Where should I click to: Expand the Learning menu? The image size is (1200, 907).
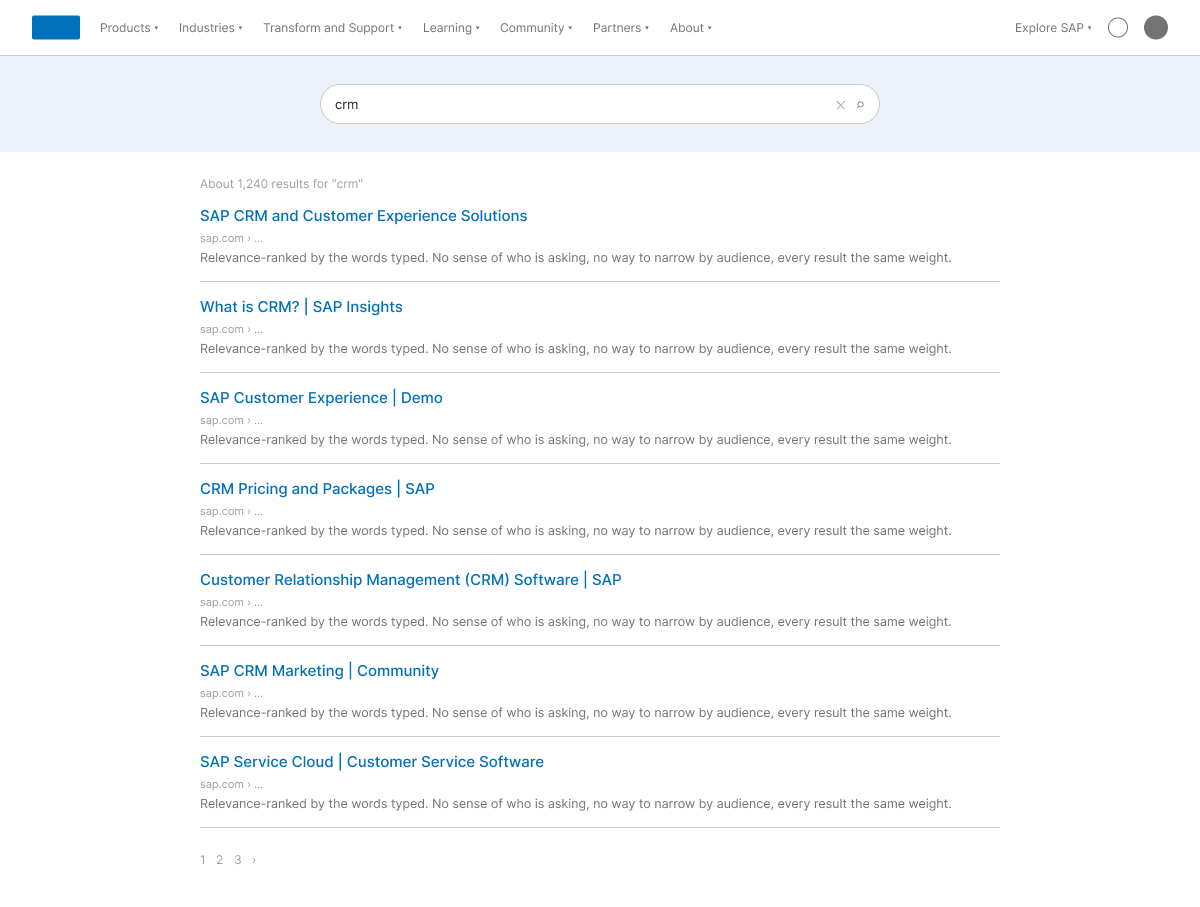pos(451,28)
